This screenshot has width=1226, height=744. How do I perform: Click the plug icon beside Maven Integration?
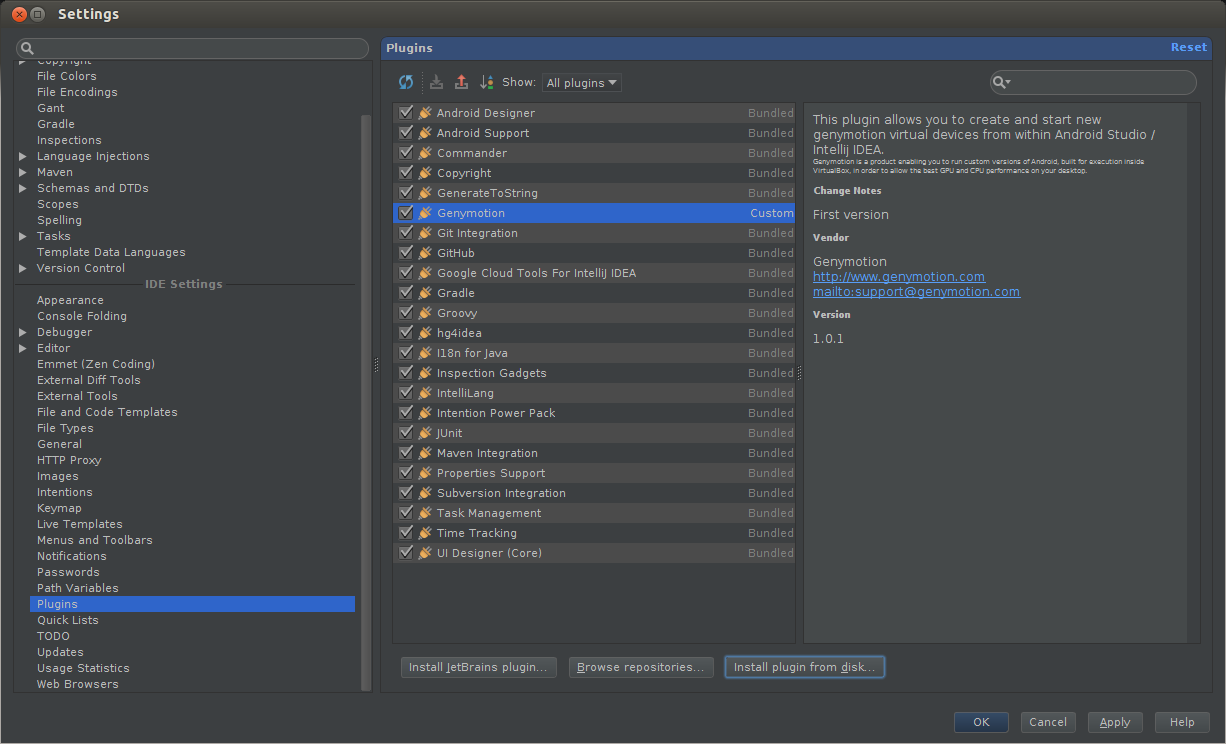point(425,453)
